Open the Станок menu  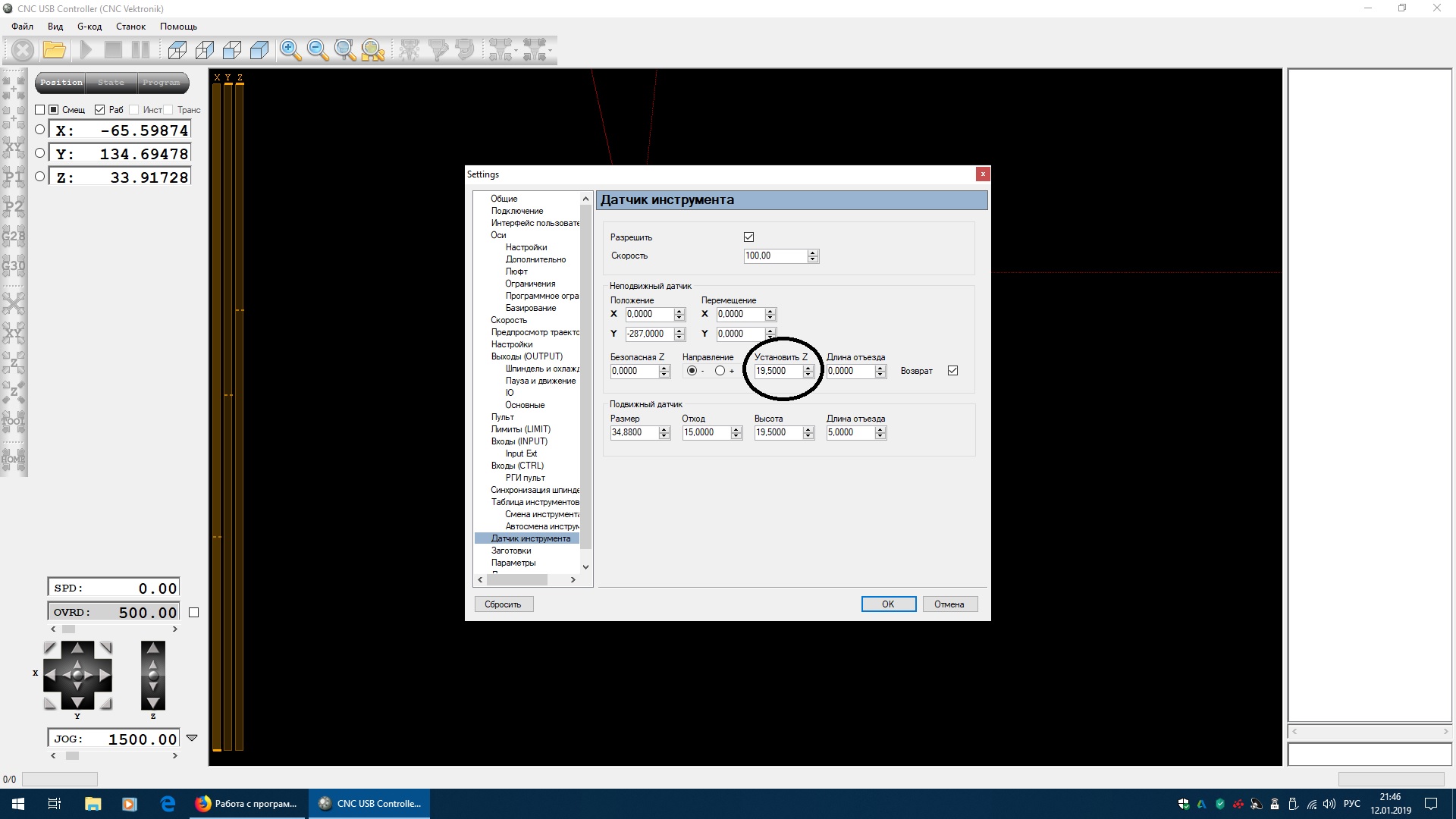point(130,27)
